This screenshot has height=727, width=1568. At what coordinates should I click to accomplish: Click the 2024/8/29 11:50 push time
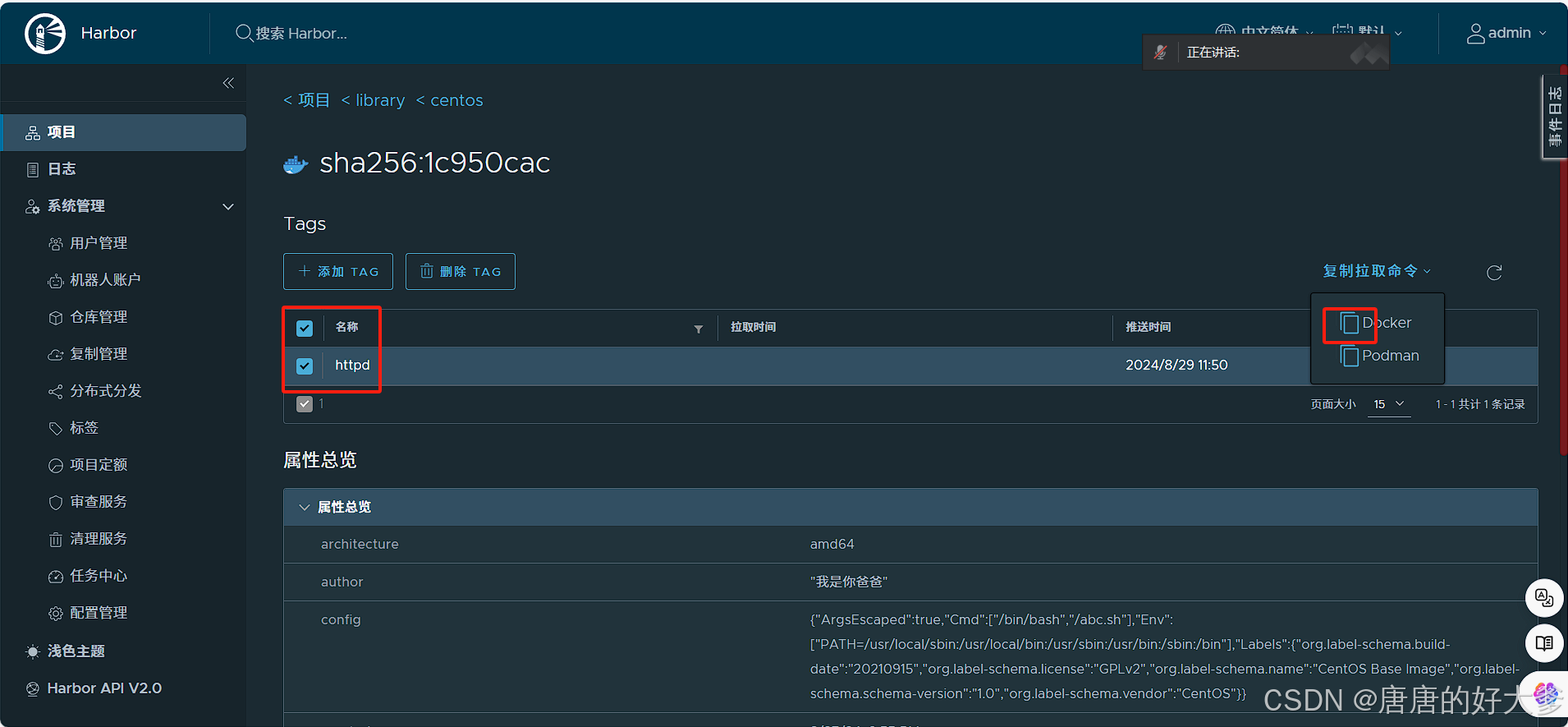click(1176, 365)
